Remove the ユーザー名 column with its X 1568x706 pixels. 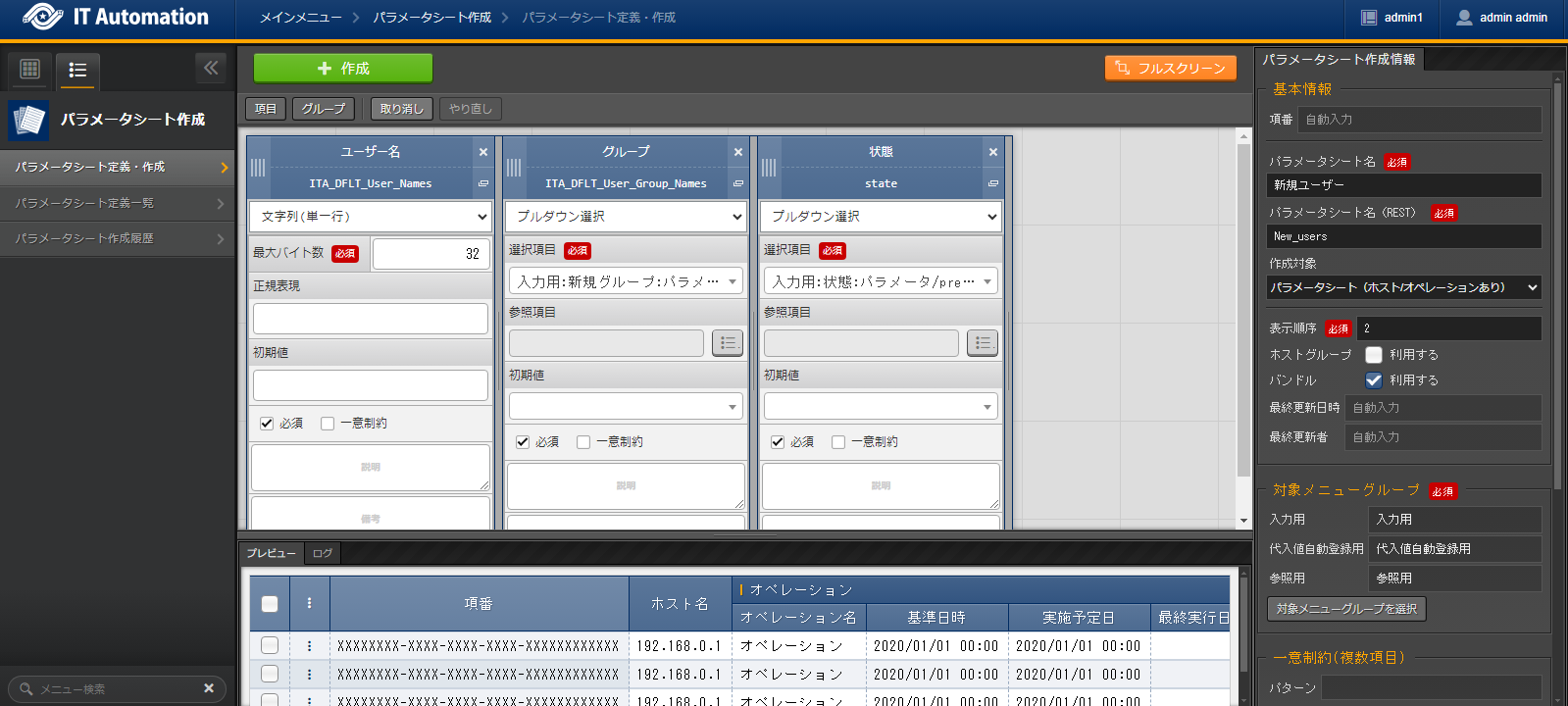(x=482, y=152)
